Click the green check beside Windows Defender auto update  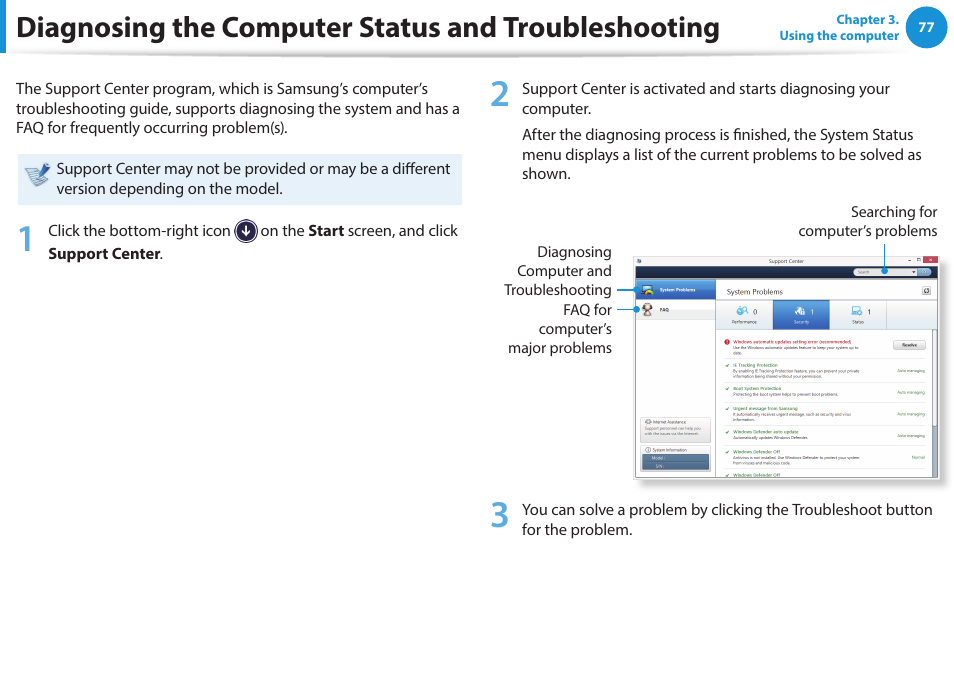click(x=727, y=432)
